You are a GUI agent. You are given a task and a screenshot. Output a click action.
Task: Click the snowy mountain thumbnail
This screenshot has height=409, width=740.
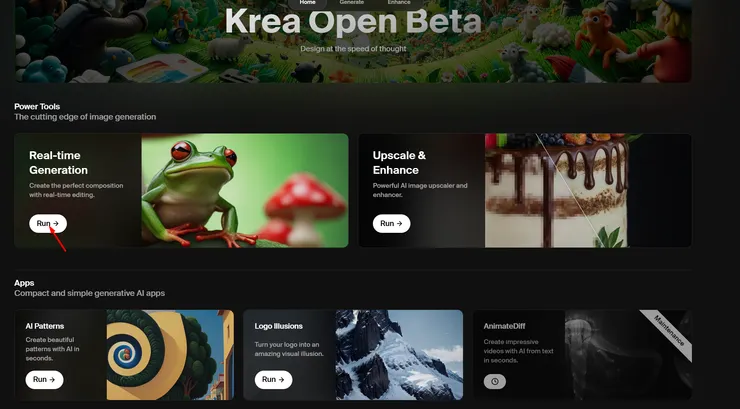[399, 355]
